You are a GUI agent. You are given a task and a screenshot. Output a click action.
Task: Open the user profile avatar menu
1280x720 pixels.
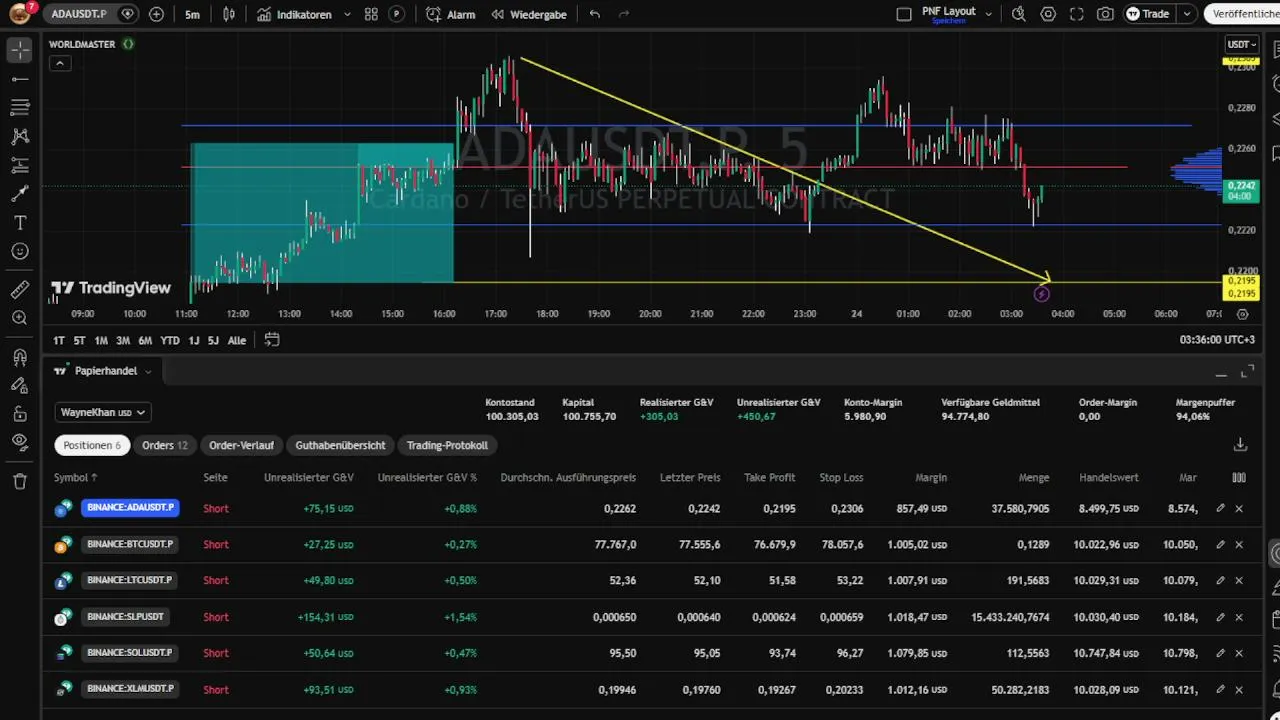pyautogui.click(x=20, y=14)
